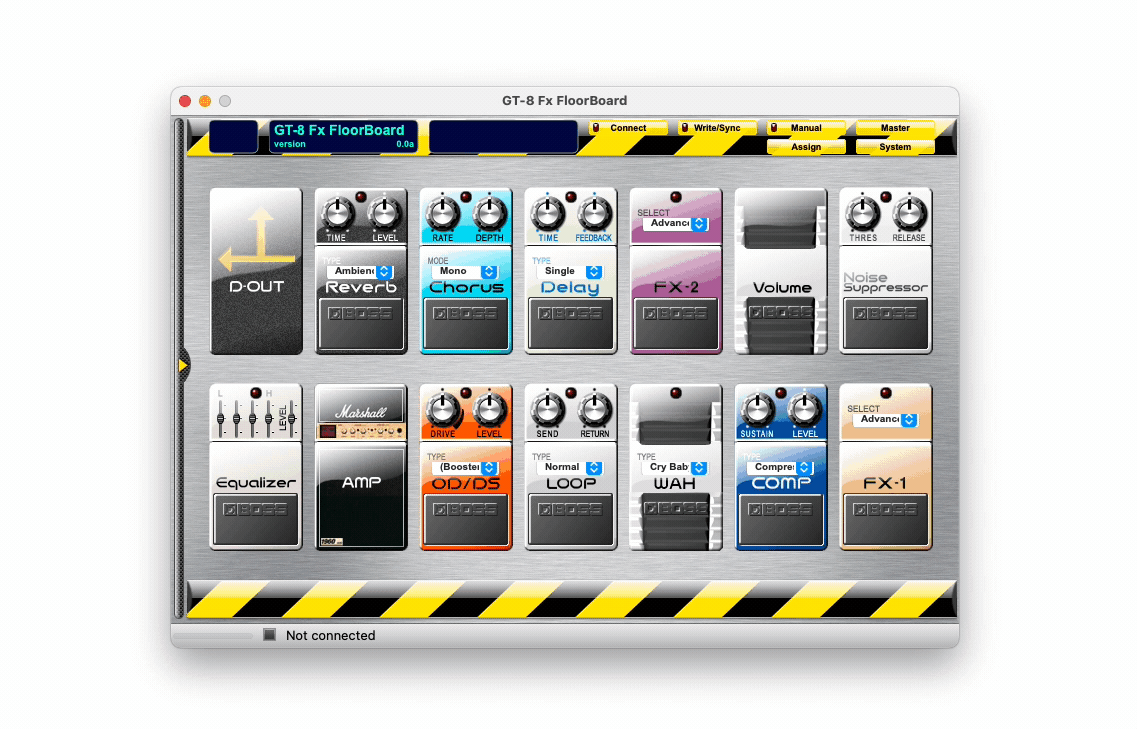Image resolution: width=1137 pixels, height=729 pixels.
Task: Open the FX-2 SELECT dropdown
Action: pyautogui.click(x=675, y=223)
